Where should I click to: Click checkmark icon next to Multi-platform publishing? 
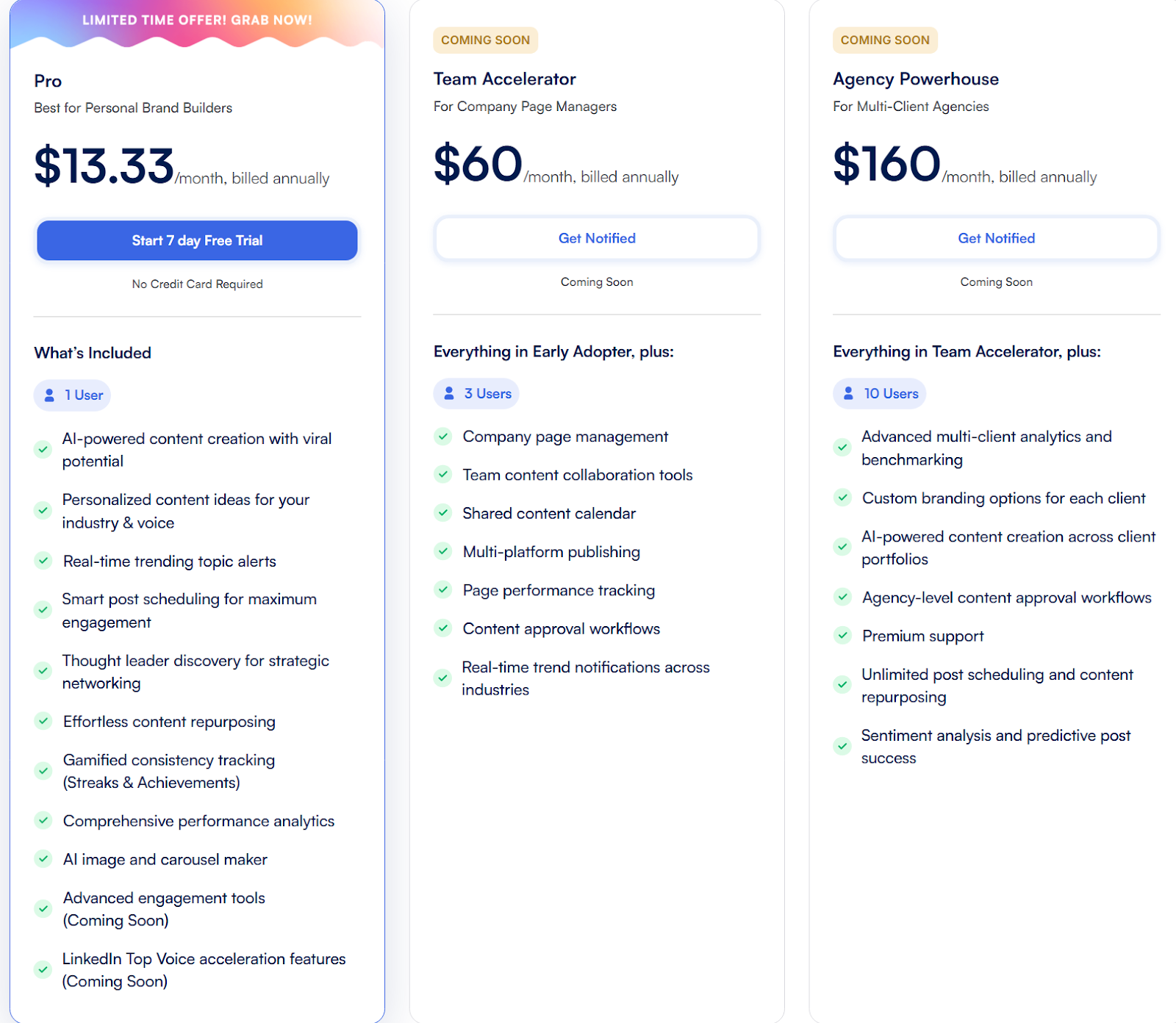coord(443,552)
